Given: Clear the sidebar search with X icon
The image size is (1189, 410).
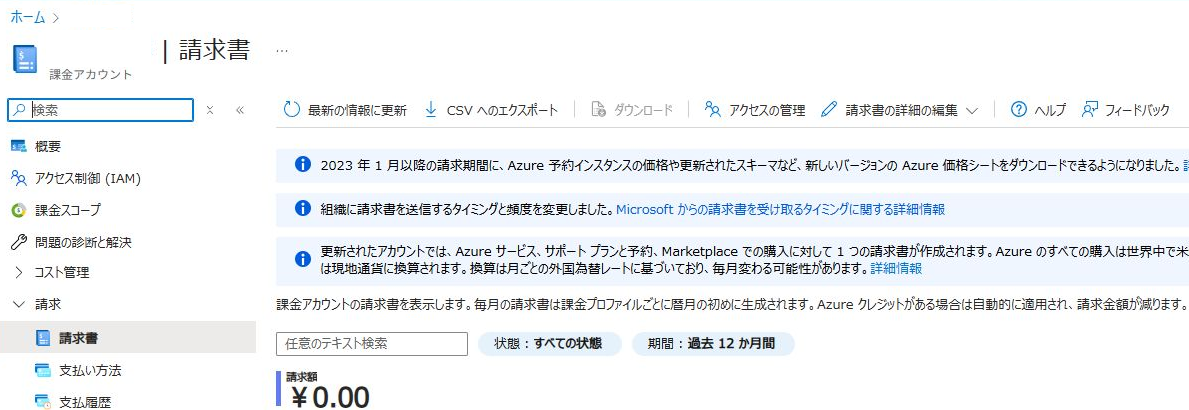Looking at the screenshot, I should click(210, 110).
